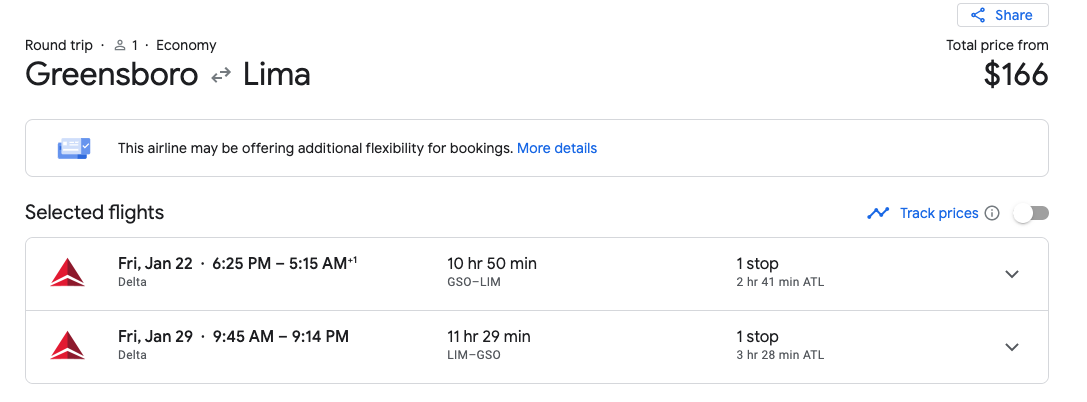Click the Track prices trend-line icon
The width and height of the screenshot is (1087, 402).
coord(878,213)
